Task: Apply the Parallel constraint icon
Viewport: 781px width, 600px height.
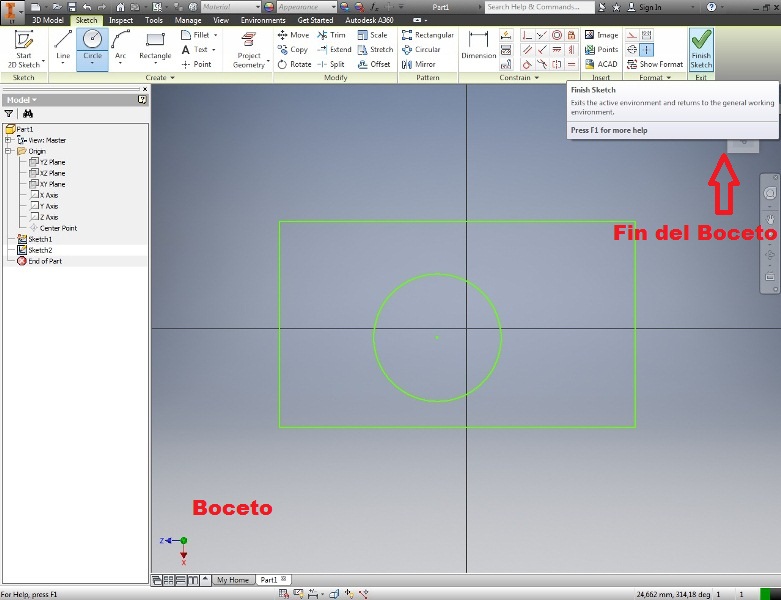Action: coord(527,50)
